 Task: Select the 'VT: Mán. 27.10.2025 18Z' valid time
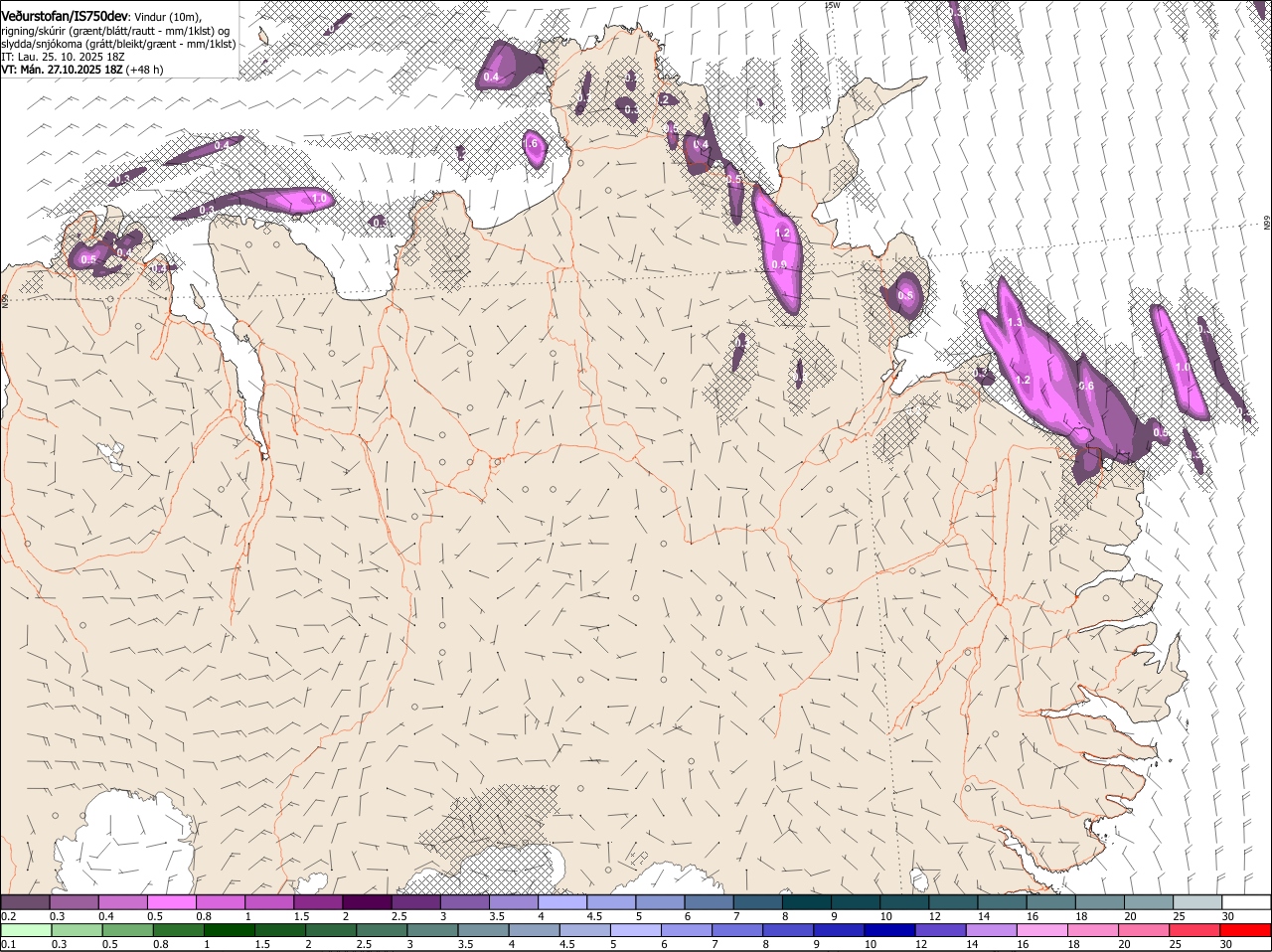click(62, 70)
